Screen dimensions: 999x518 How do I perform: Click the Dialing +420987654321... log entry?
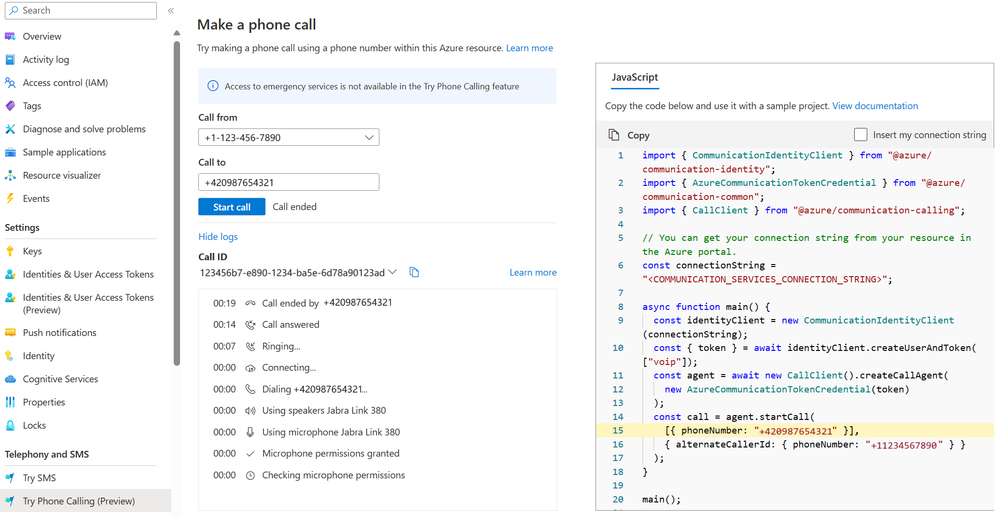pos(315,389)
